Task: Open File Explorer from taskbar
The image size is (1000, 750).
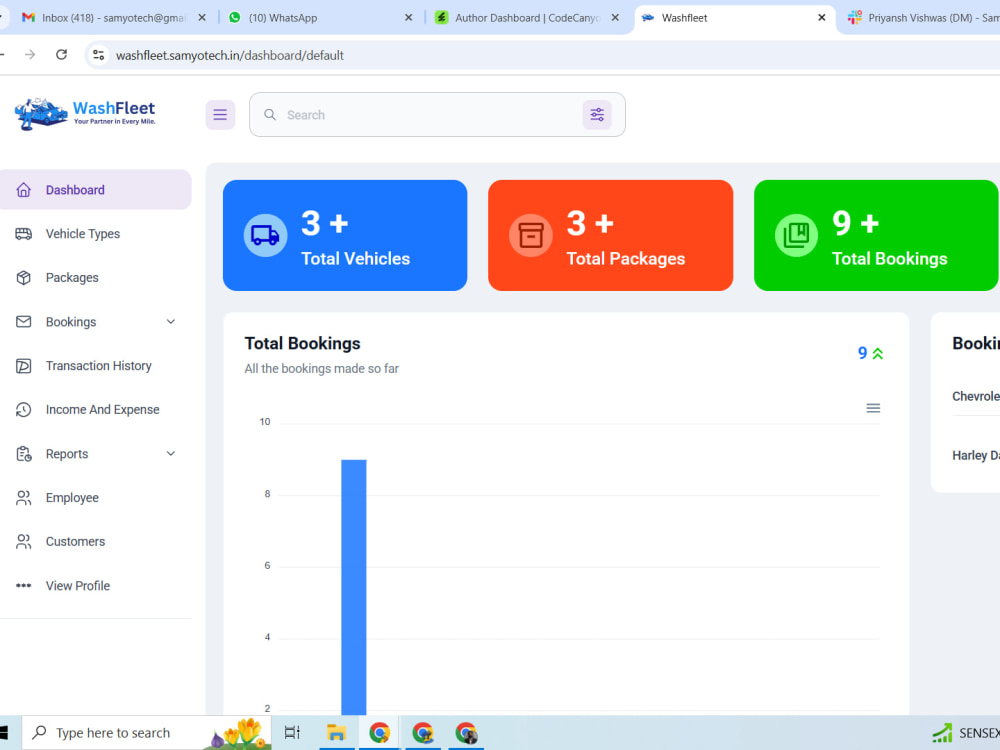Action: (x=336, y=733)
